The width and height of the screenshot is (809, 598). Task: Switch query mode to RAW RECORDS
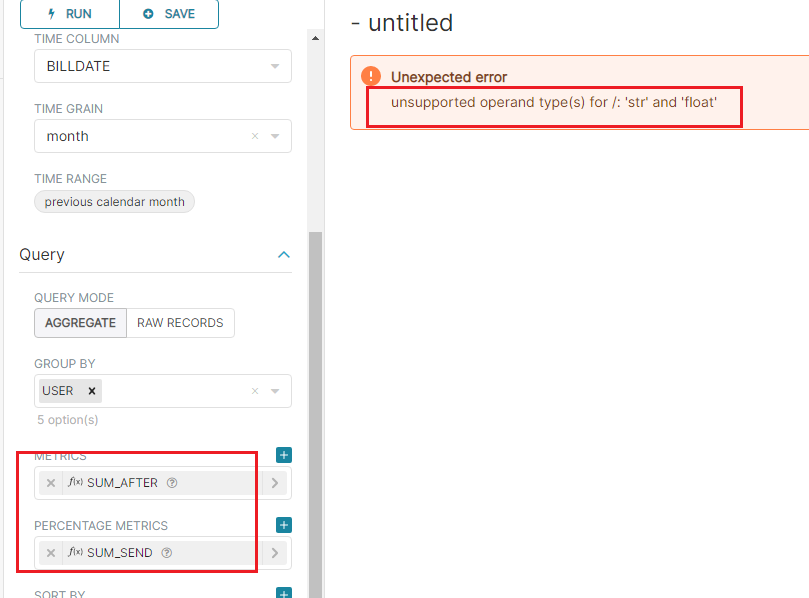[x=180, y=323]
